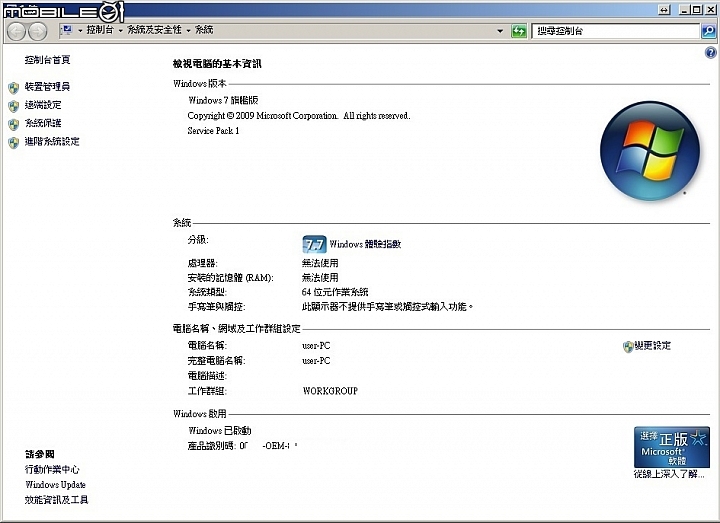Expand dropdown arrow before 控制台 in breadcrumb
Image resolution: width=720 pixels, height=523 pixels.
pos(80,31)
